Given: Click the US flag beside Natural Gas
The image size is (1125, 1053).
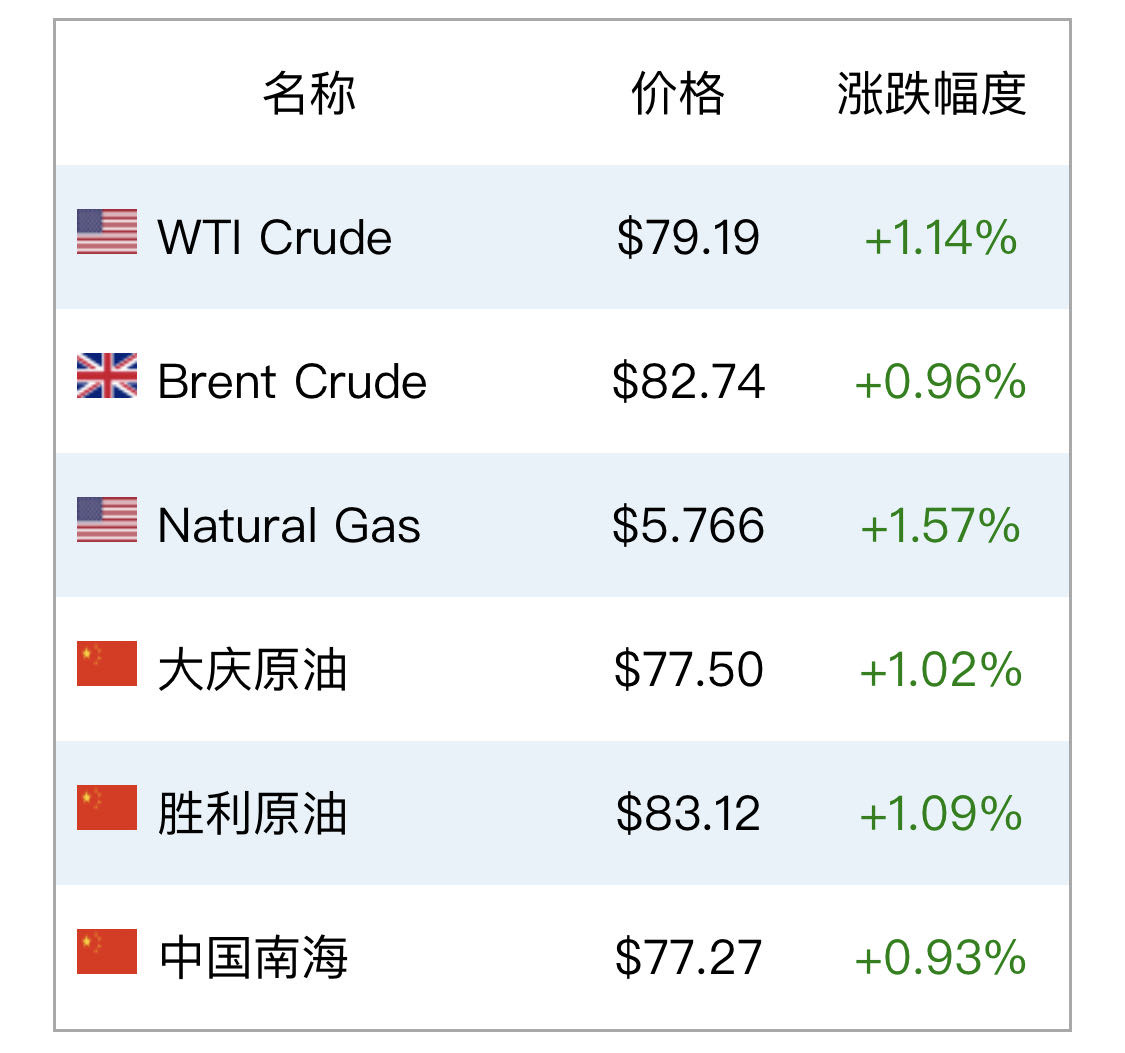Looking at the screenshot, I should [x=107, y=519].
